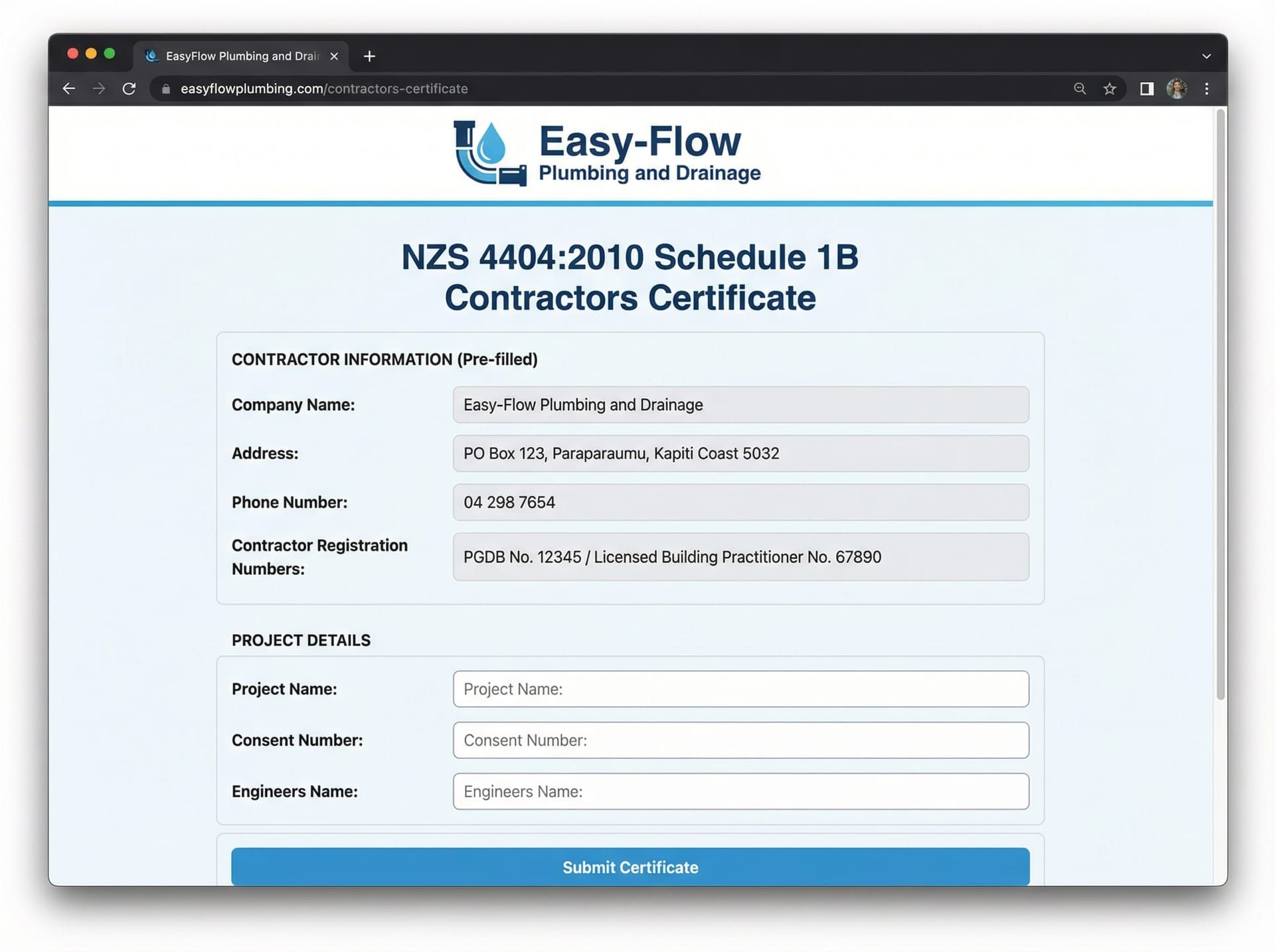
Task: Expand the chevron at the top-right corner
Action: pos(1207,56)
